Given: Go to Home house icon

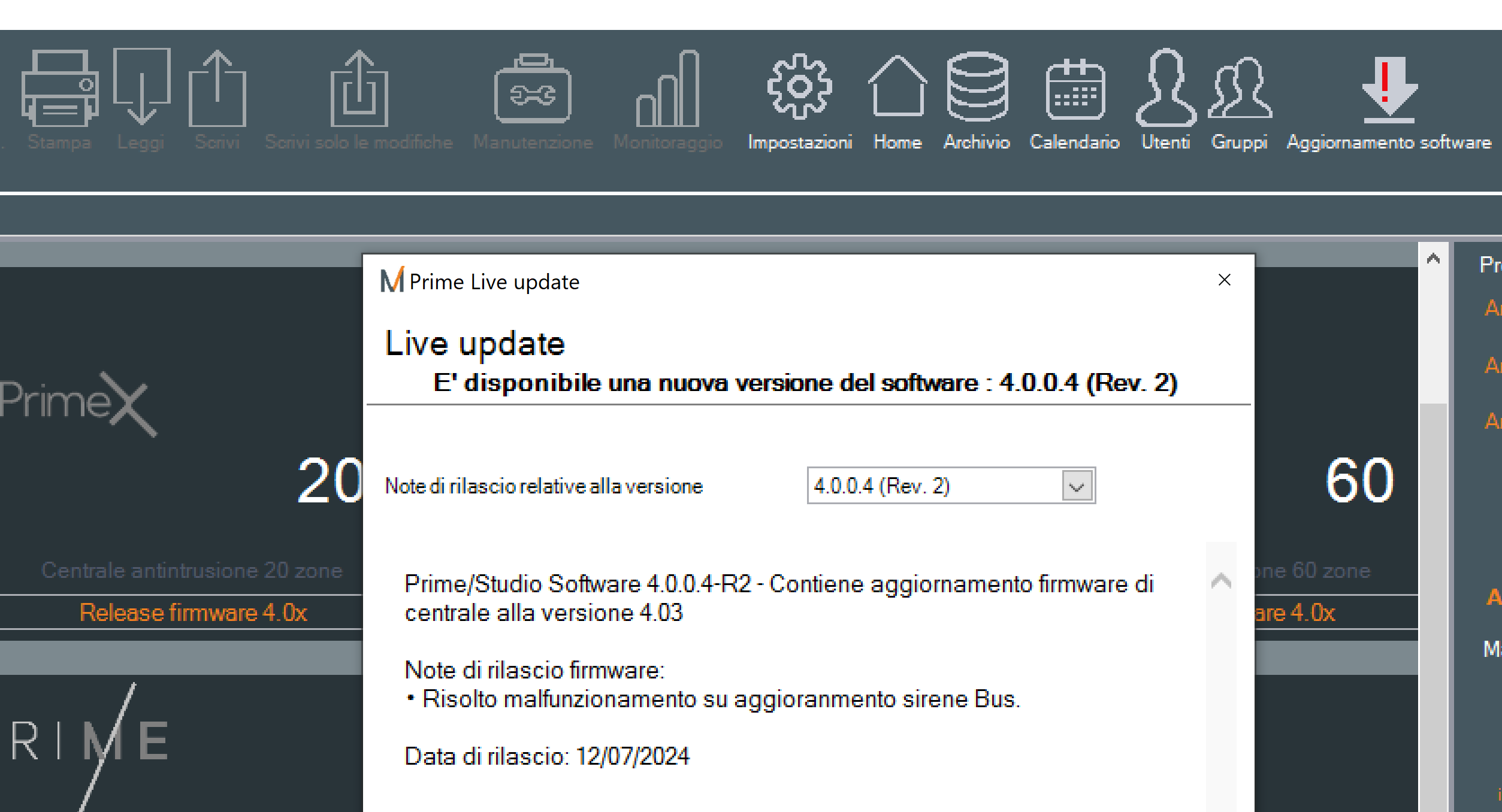Looking at the screenshot, I should pos(897,86).
